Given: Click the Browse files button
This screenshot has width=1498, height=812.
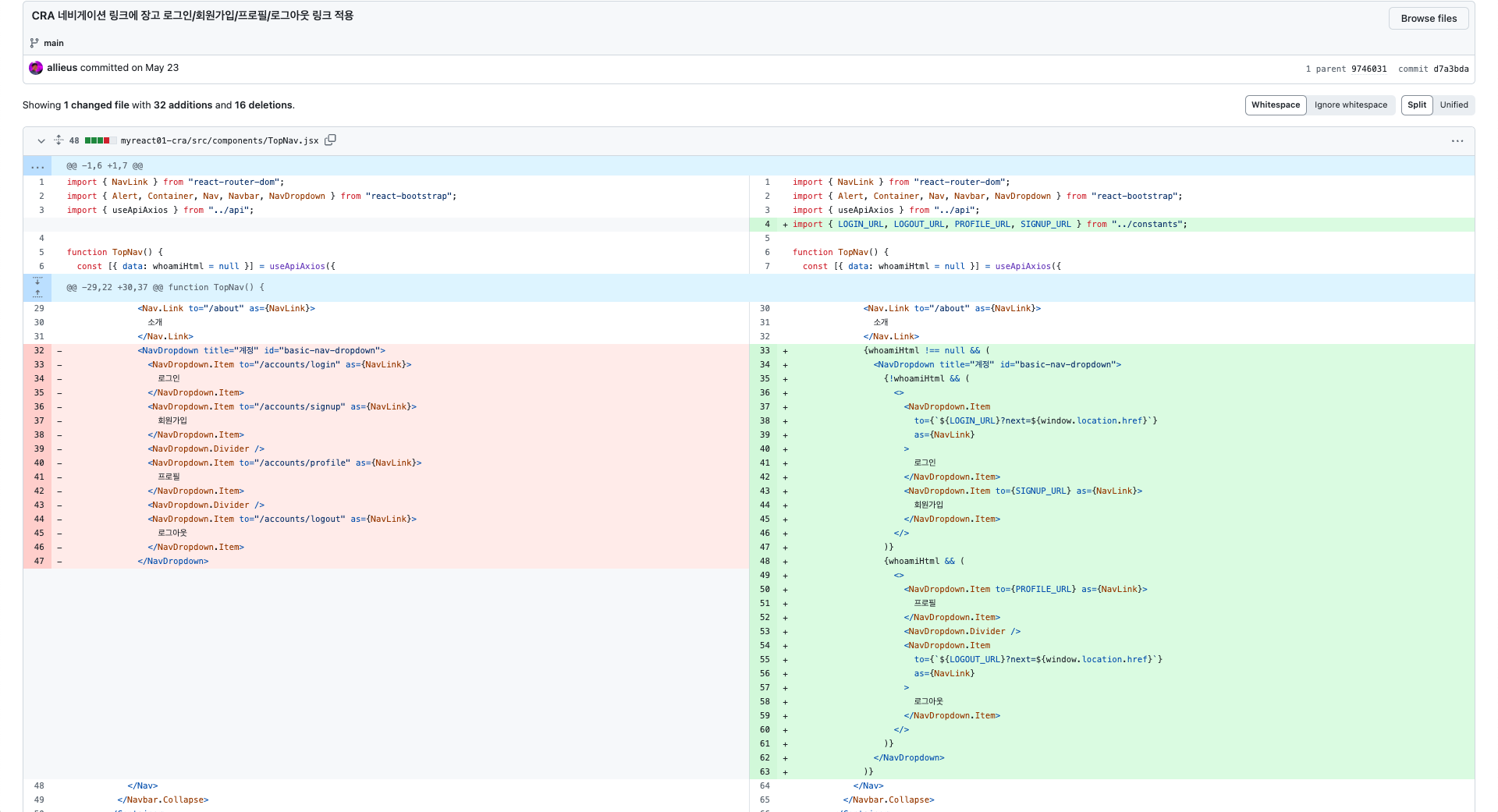Looking at the screenshot, I should (x=1428, y=19).
